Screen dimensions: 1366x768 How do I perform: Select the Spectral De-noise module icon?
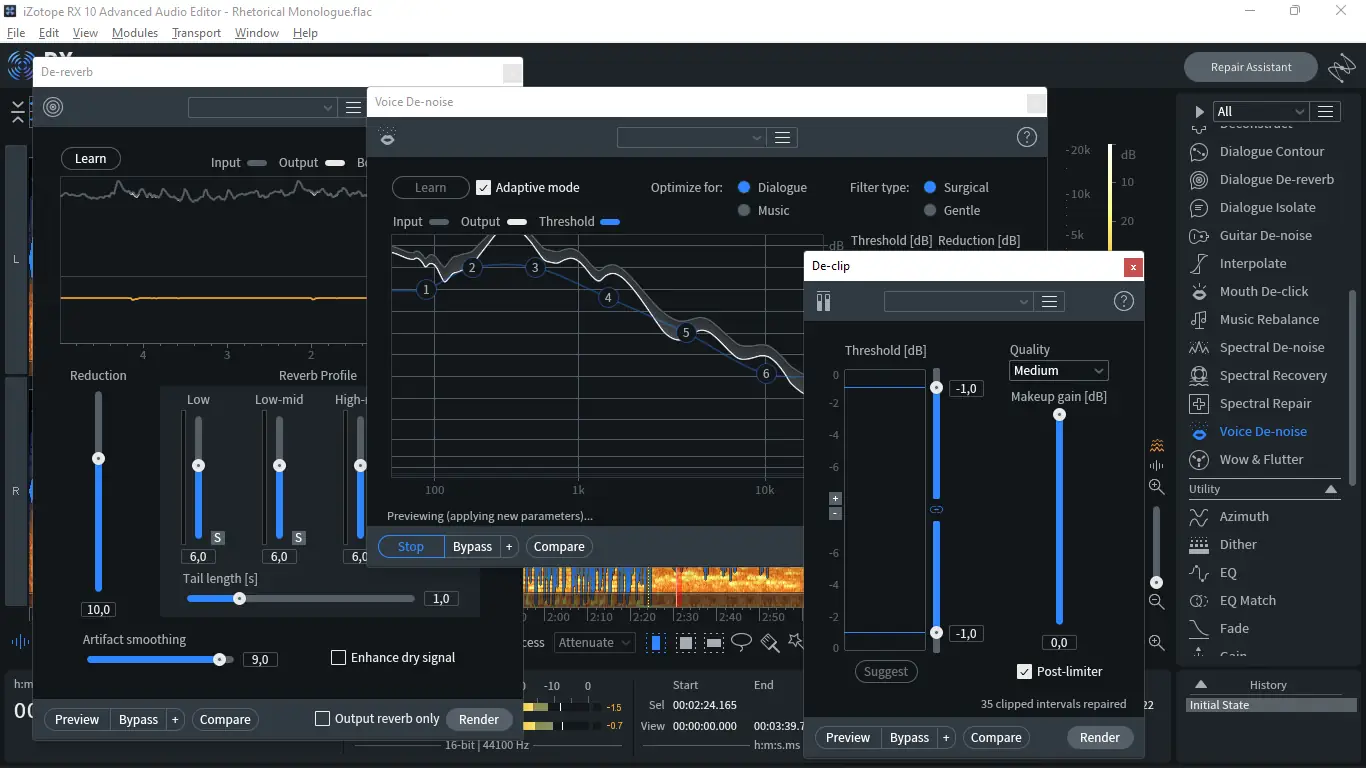click(x=1199, y=348)
